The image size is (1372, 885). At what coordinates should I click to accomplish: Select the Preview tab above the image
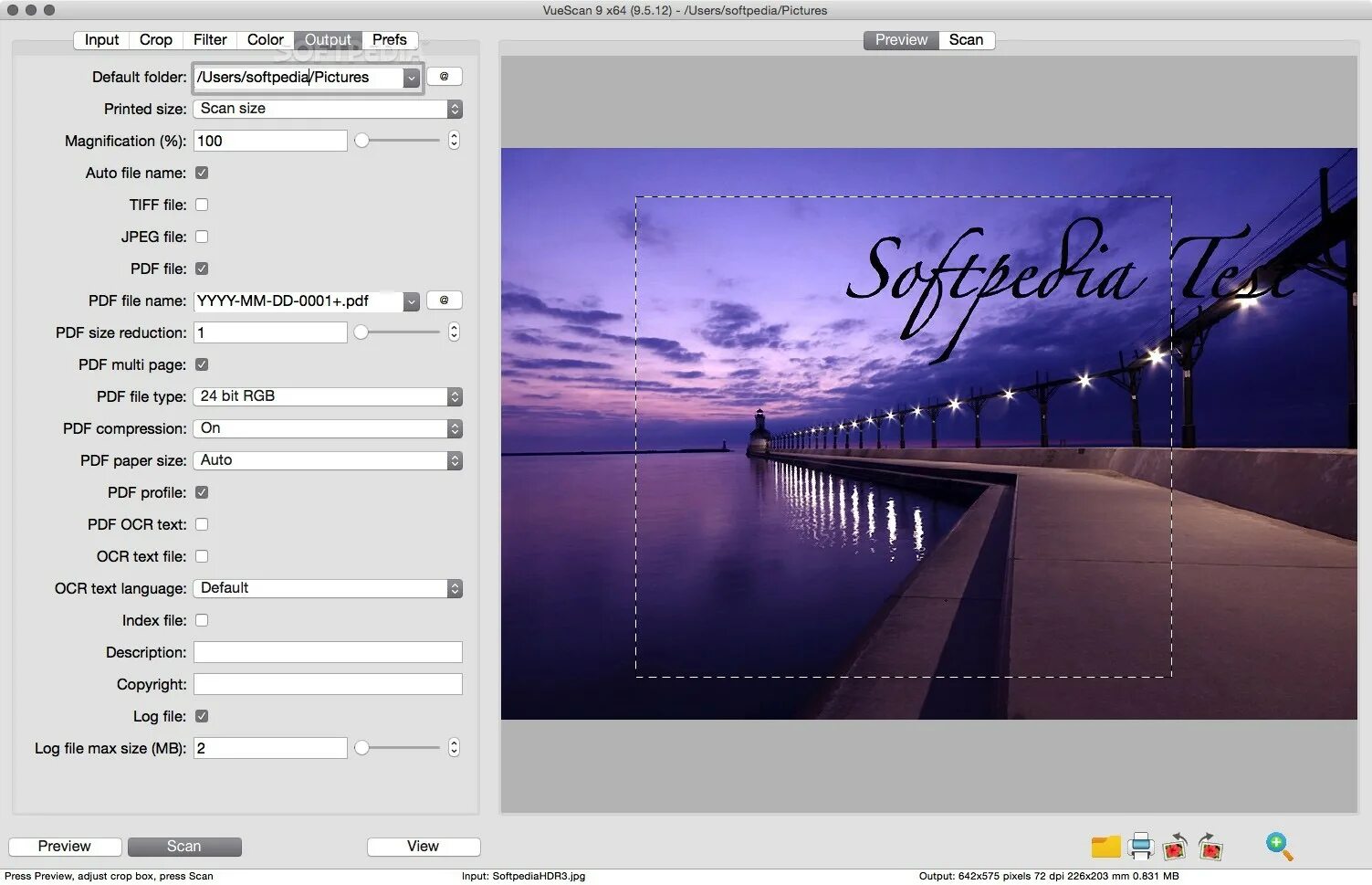click(x=901, y=40)
